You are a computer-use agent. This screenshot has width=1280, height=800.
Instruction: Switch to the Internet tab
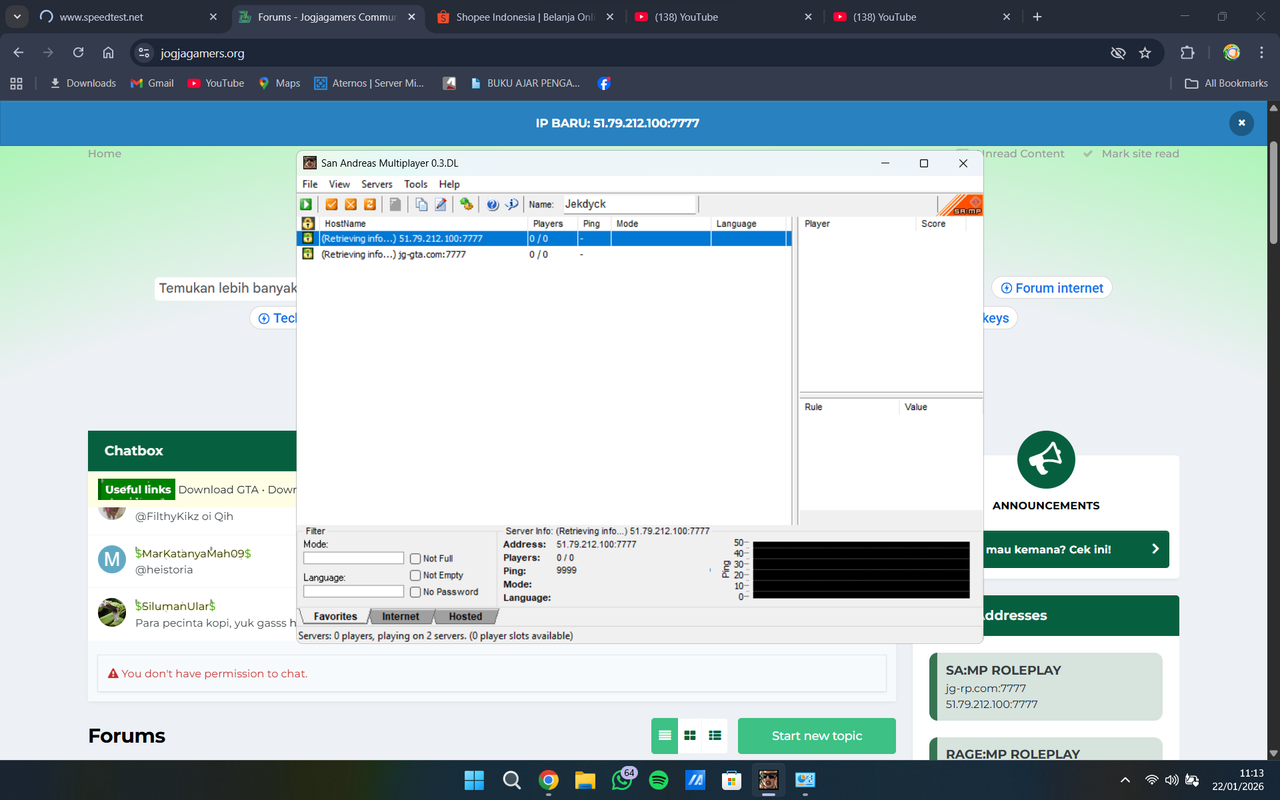[x=401, y=616]
